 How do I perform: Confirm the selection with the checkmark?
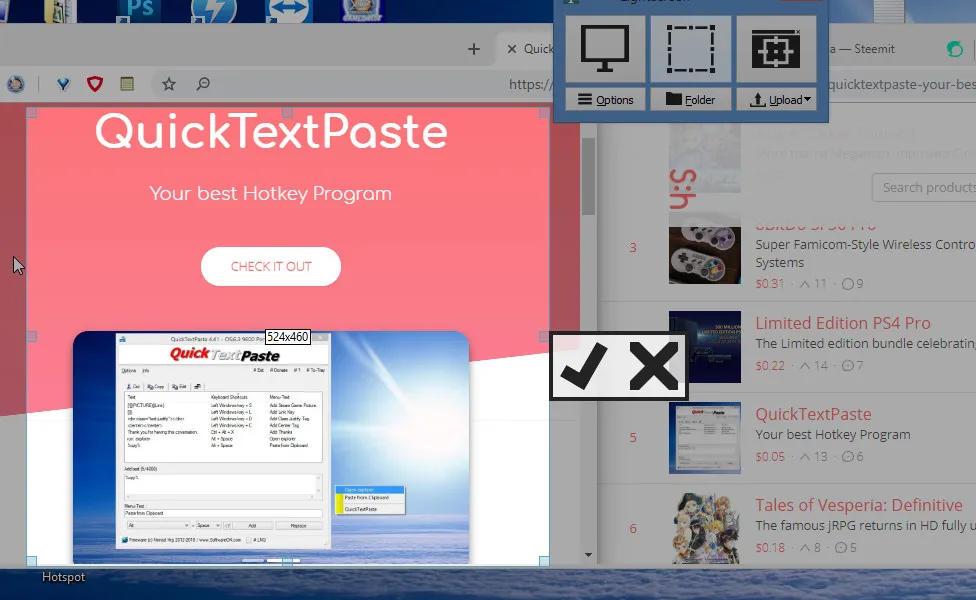click(x=583, y=366)
